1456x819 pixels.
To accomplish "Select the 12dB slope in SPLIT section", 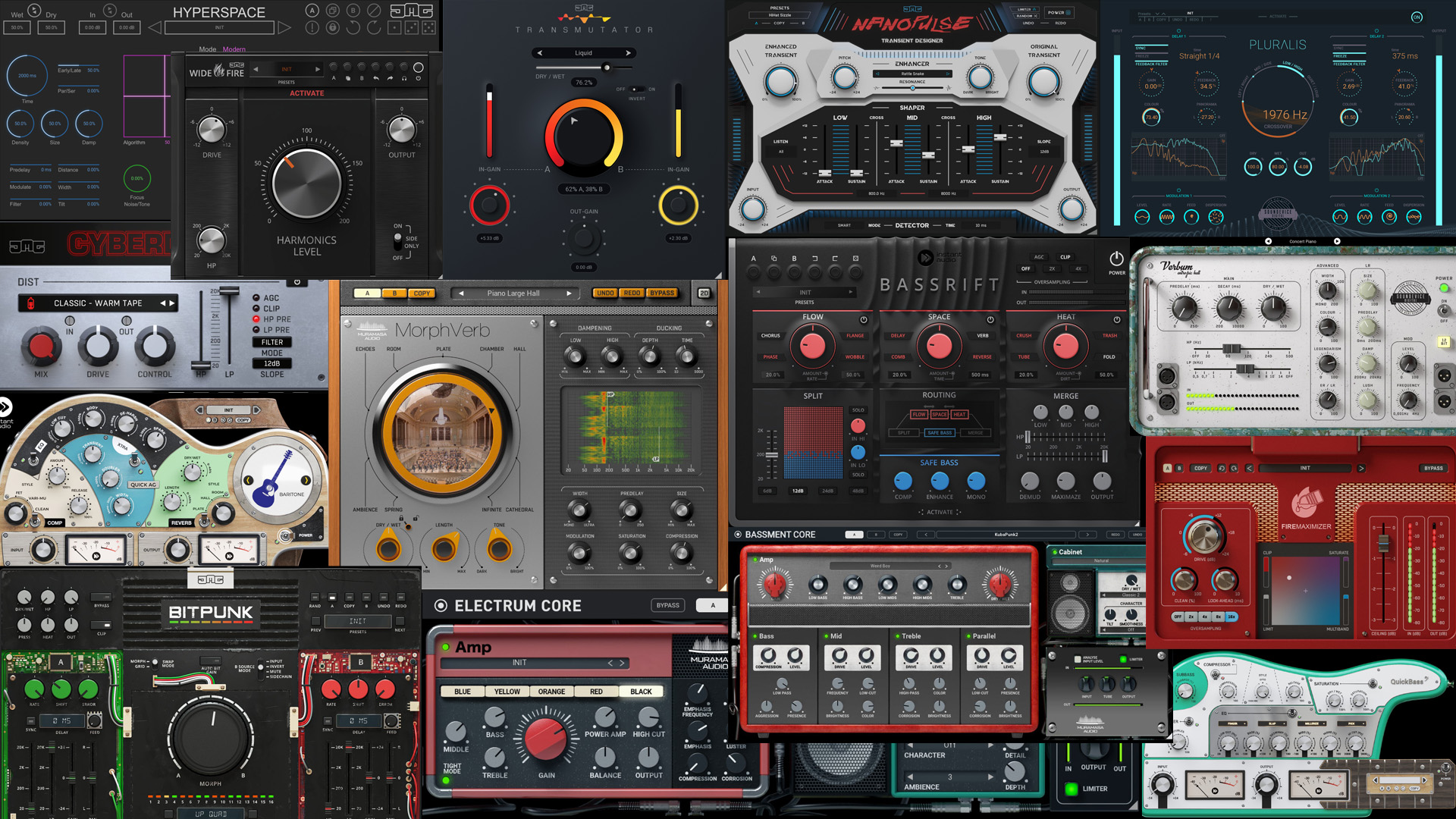I will [x=798, y=491].
